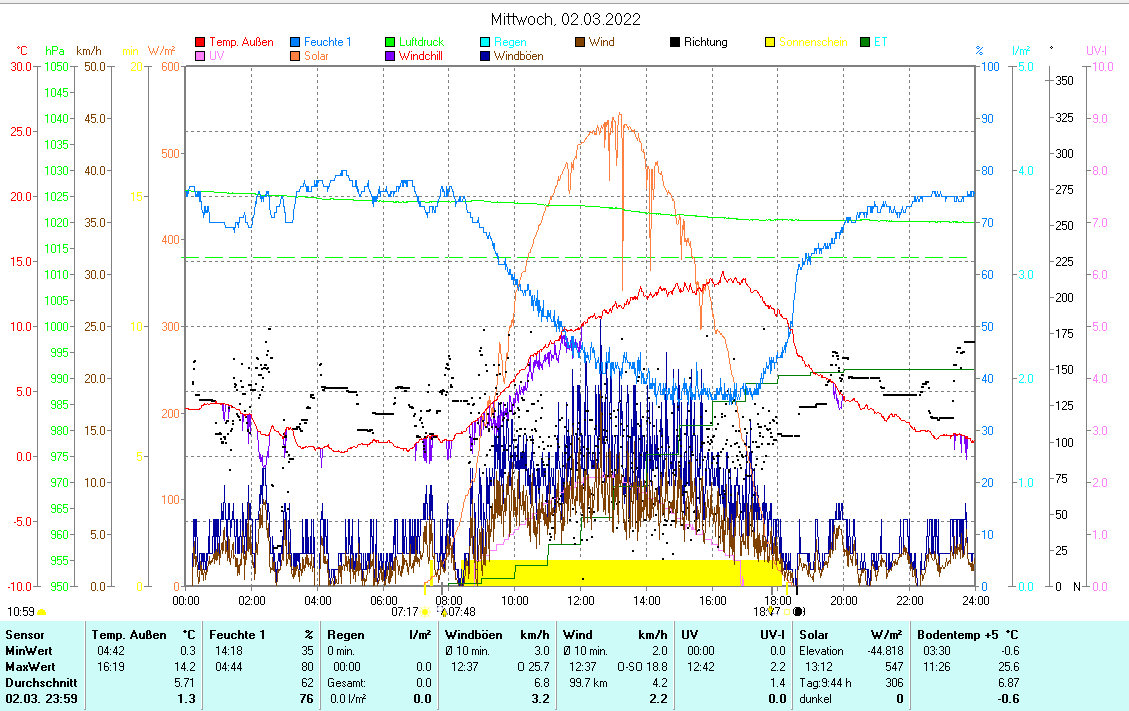This screenshot has height=711, width=1129.
Task: Select the brown Wind legend marker
Action: 580,42
